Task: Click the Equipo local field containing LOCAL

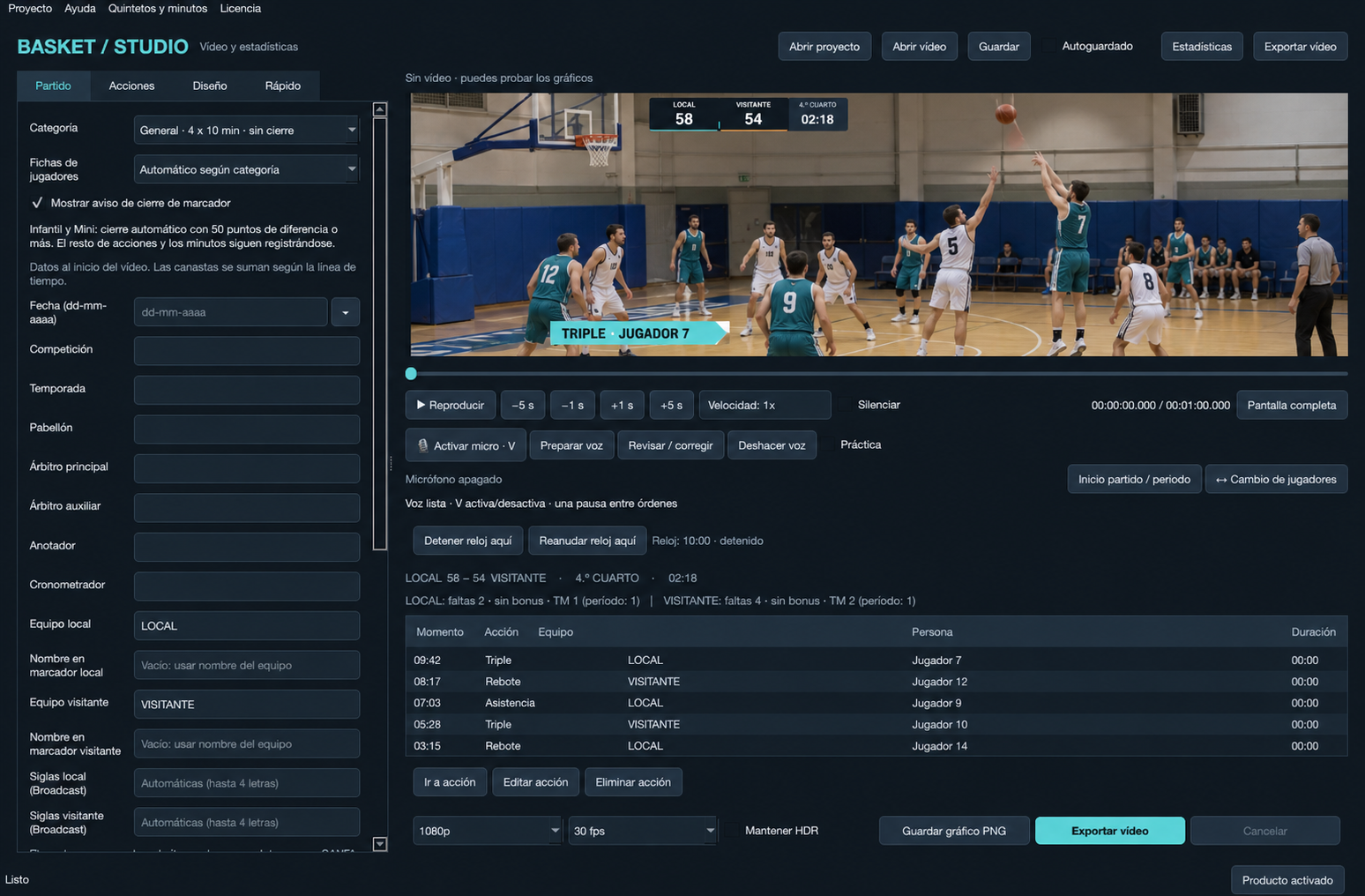Action: tap(246, 625)
